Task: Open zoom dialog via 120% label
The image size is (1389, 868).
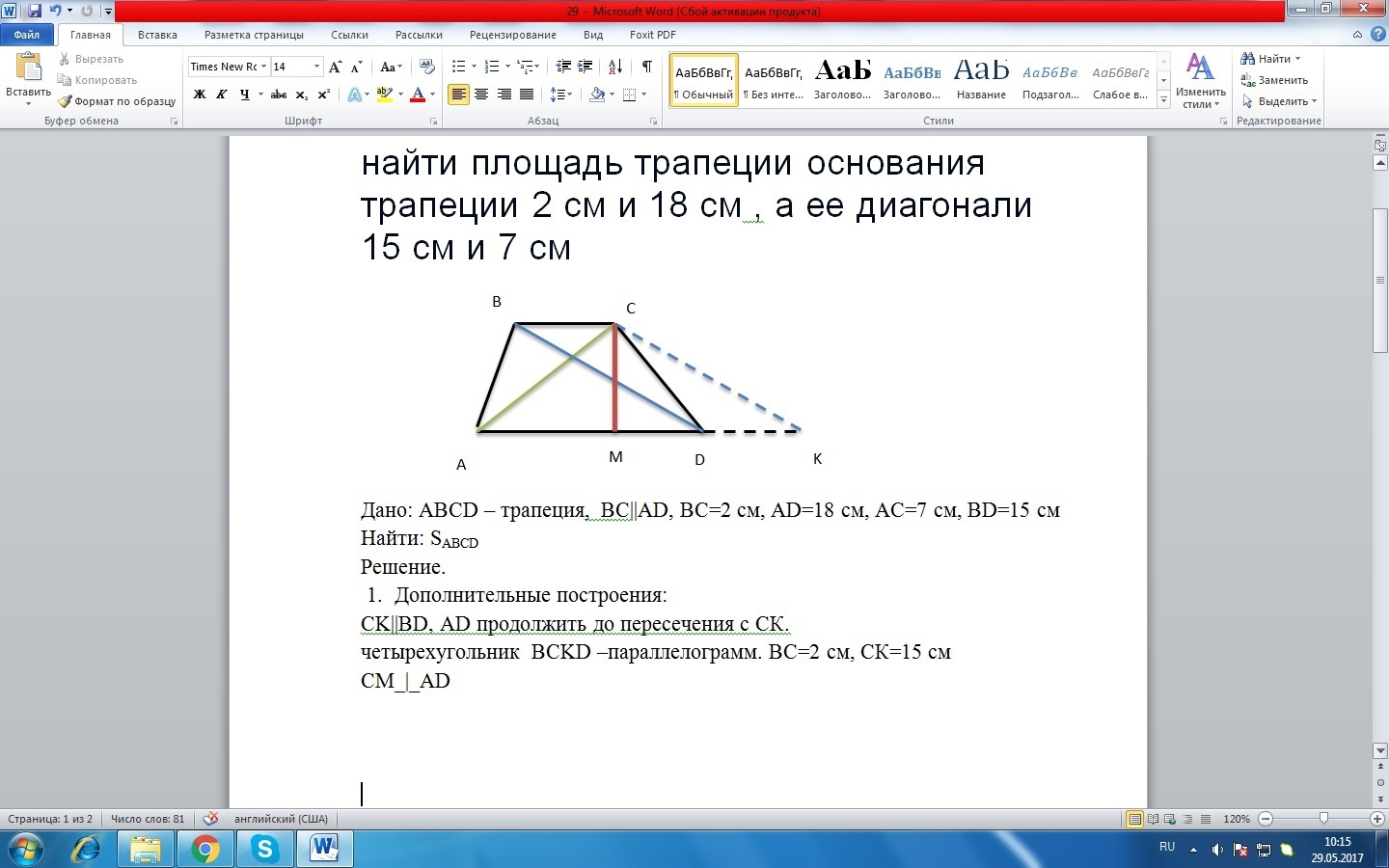Action: tap(1236, 819)
